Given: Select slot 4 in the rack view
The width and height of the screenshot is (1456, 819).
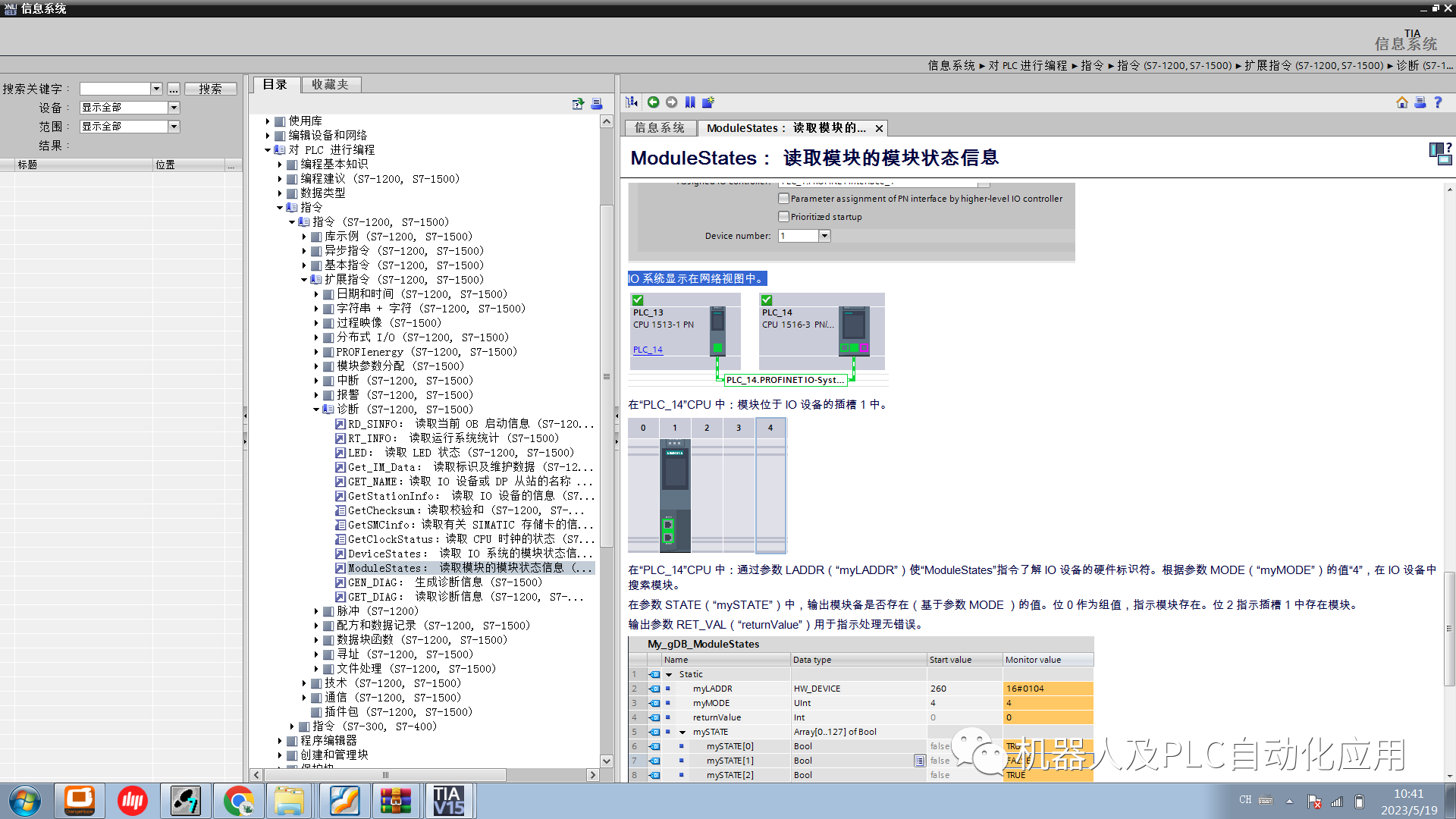Looking at the screenshot, I should point(770,485).
